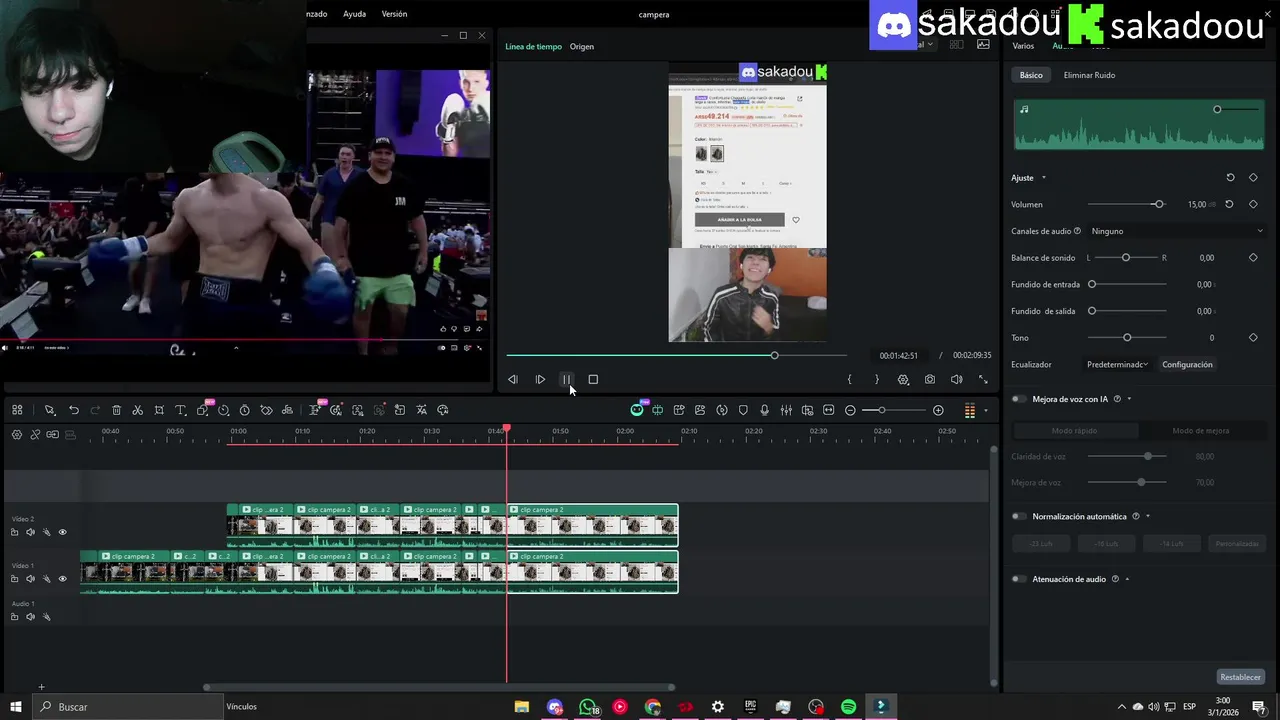
Task: Expand the Atenuación de audio section arrow
Action: tap(1127, 579)
